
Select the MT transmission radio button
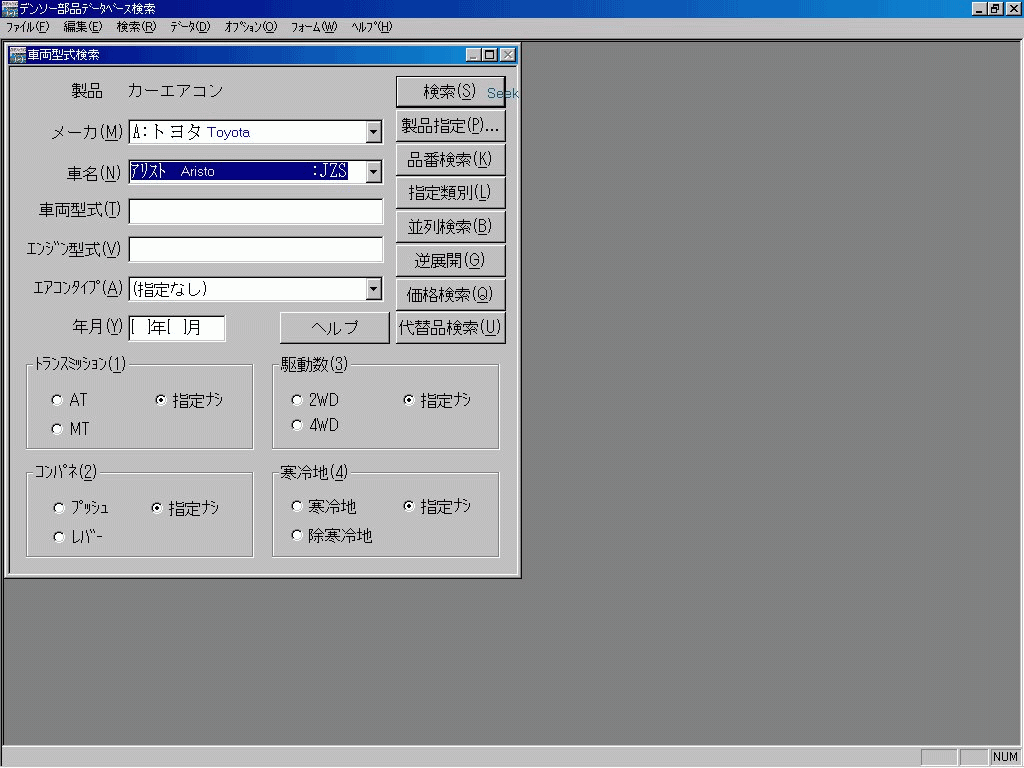57,426
